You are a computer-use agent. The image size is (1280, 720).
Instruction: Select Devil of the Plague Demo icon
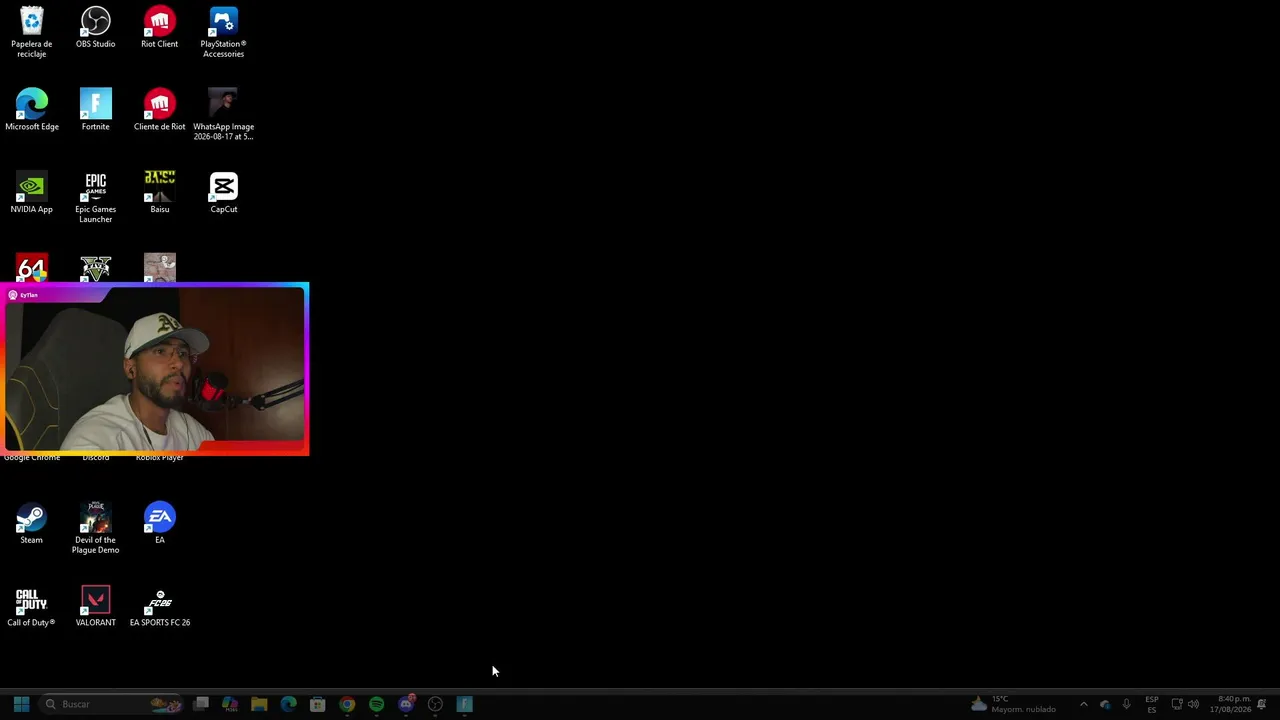[96, 528]
